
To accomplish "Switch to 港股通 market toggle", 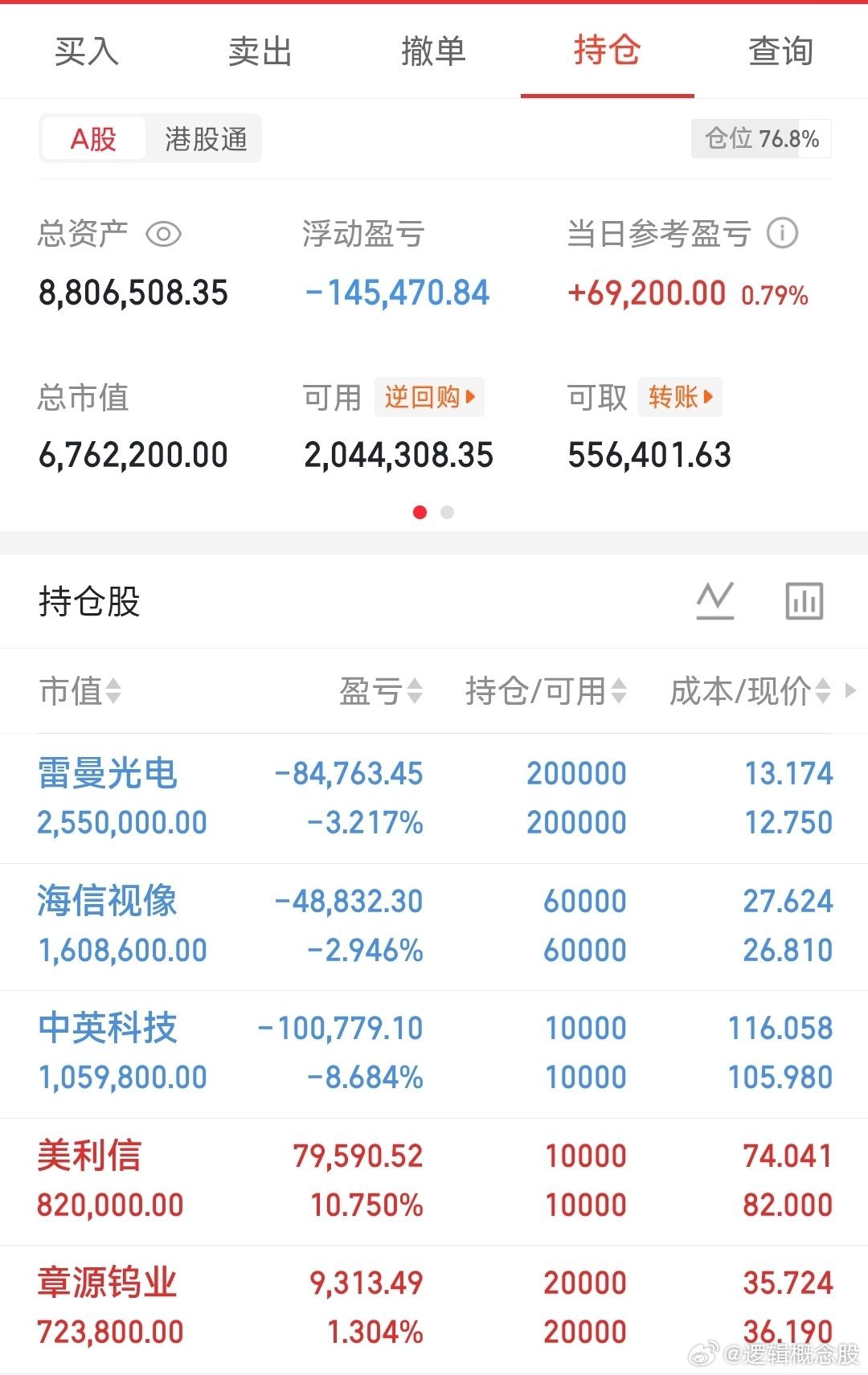I will coord(206,139).
